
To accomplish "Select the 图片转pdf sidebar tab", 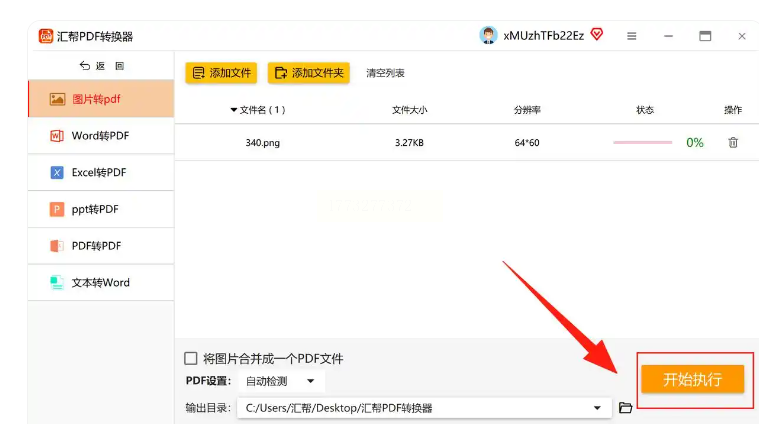I will [x=101, y=99].
